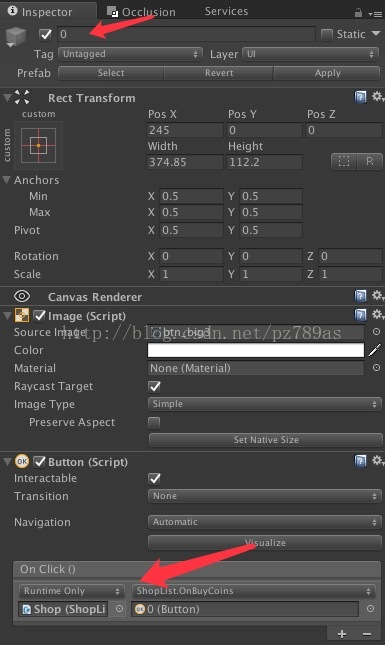385x645 pixels.
Task: Click the Prefab Apply button
Action: (x=327, y=73)
